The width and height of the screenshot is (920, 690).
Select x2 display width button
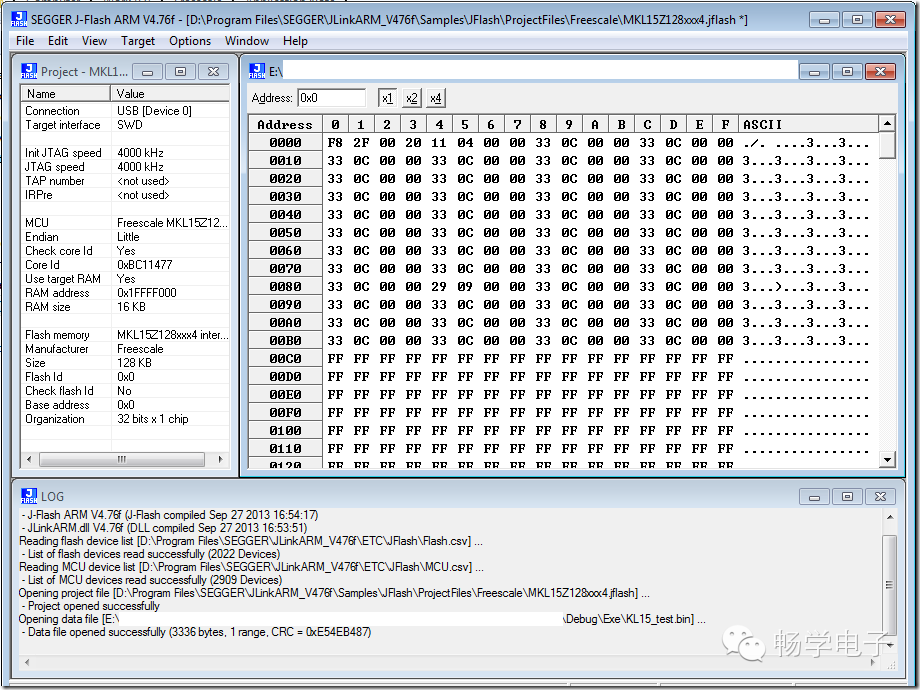[411, 98]
